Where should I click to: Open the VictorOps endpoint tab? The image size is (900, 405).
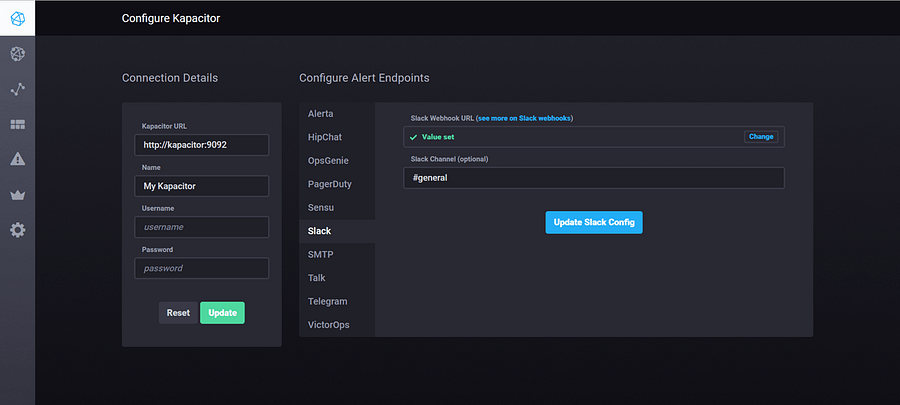[x=330, y=325]
